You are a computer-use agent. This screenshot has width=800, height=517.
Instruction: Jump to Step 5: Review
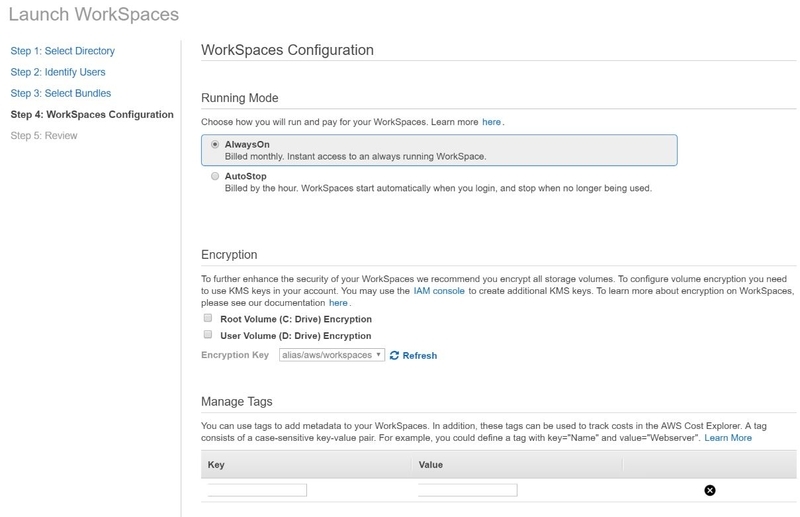tap(44, 136)
